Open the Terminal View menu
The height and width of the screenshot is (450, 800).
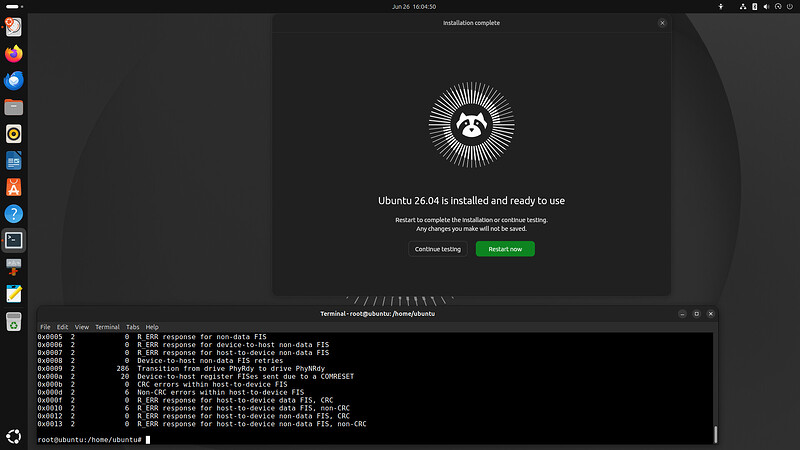coord(82,327)
